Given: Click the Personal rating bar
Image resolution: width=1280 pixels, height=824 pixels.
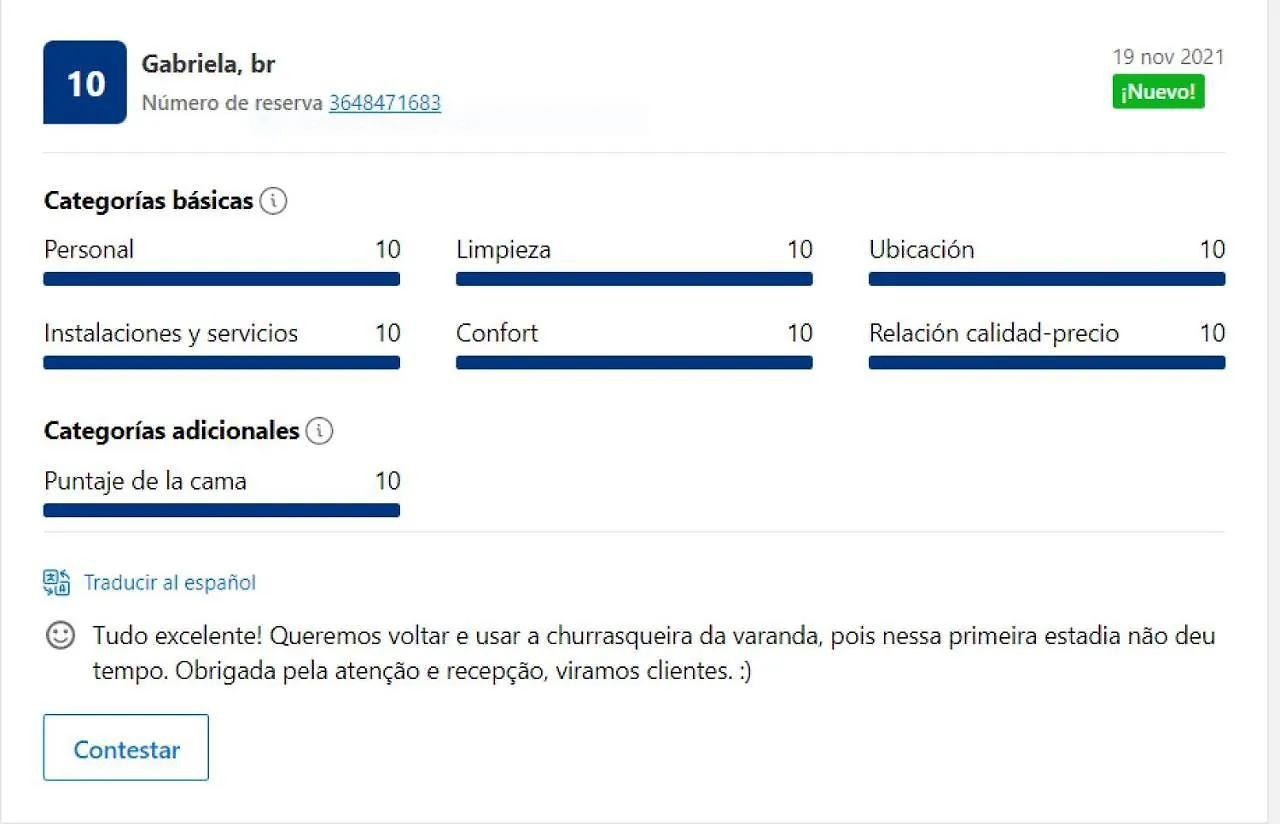Looking at the screenshot, I should point(222,279).
